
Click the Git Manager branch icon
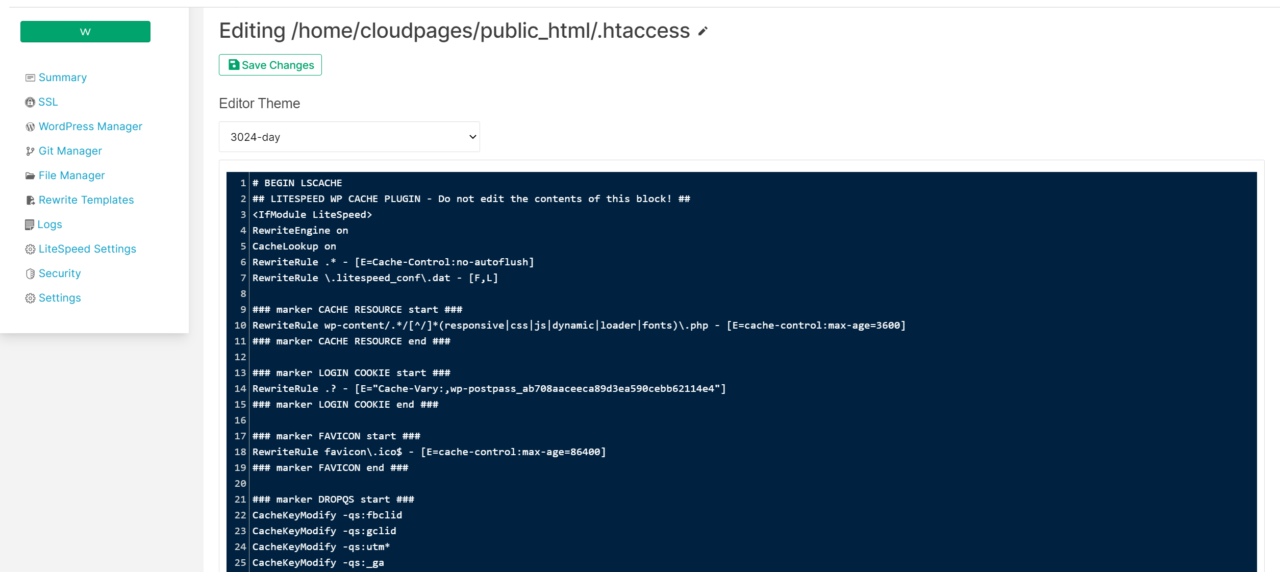click(30, 151)
